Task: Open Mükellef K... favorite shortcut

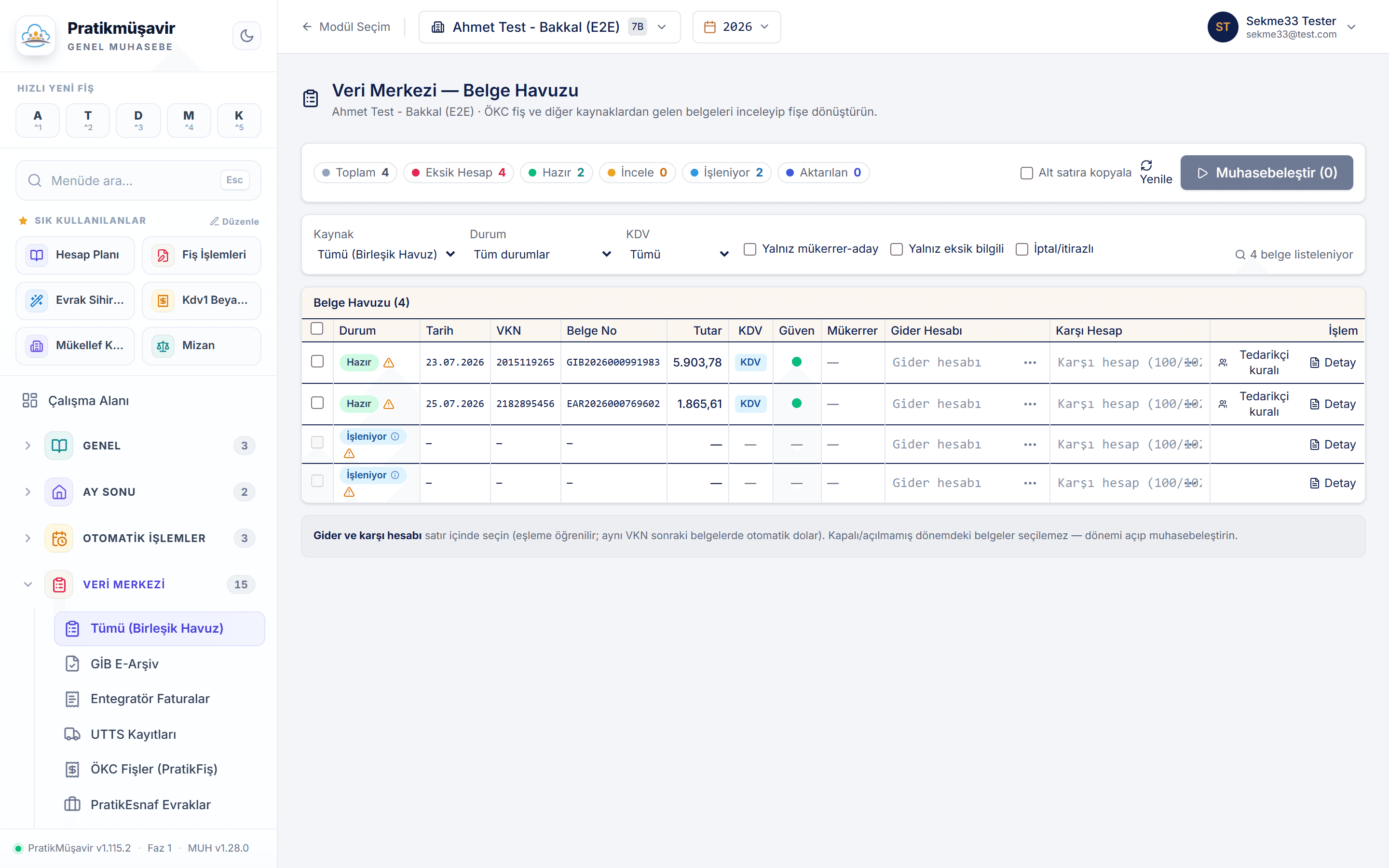Action: click(x=75, y=346)
